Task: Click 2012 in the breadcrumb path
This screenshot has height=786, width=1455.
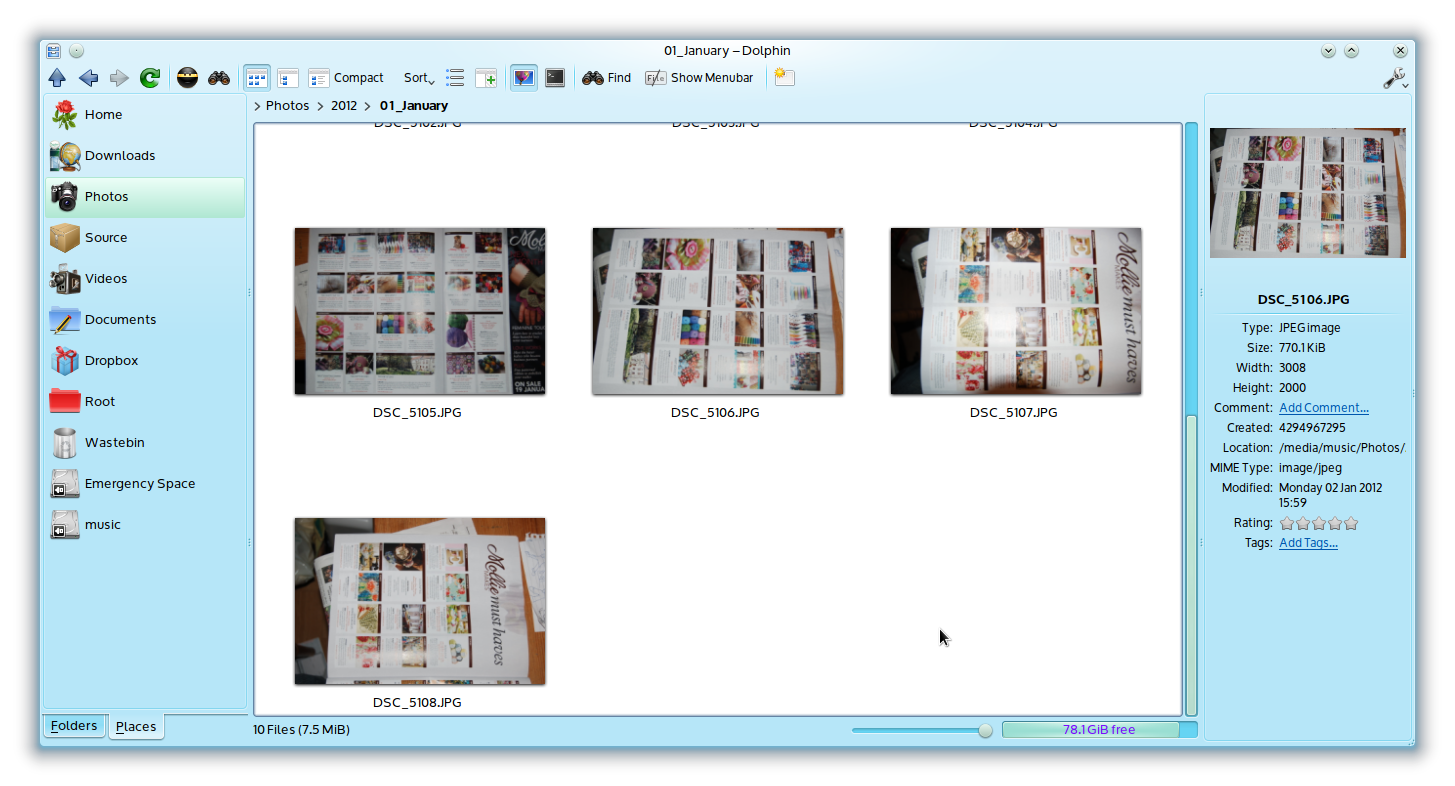Action: pyautogui.click(x=344, y=106)
